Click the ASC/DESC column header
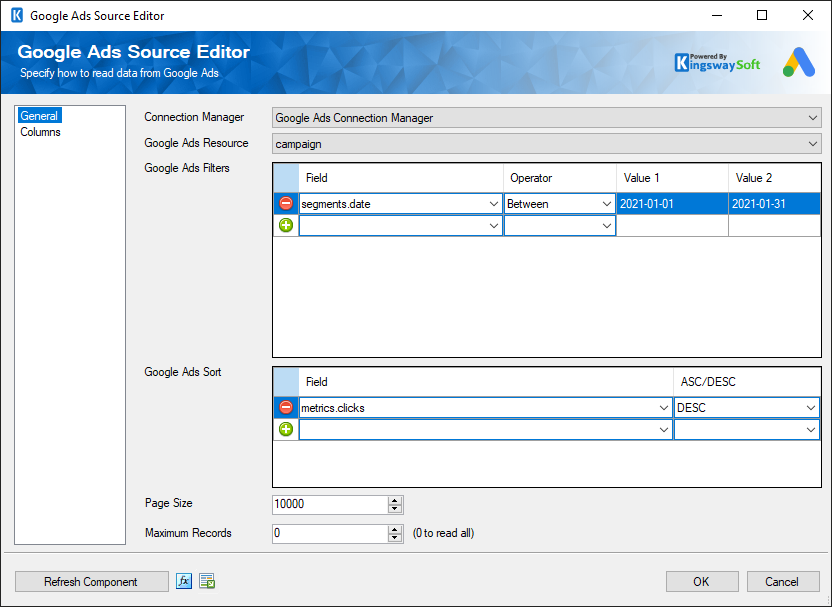Image resolution: width=832 pixels, height=607 pixels. (x=747, y=381)
